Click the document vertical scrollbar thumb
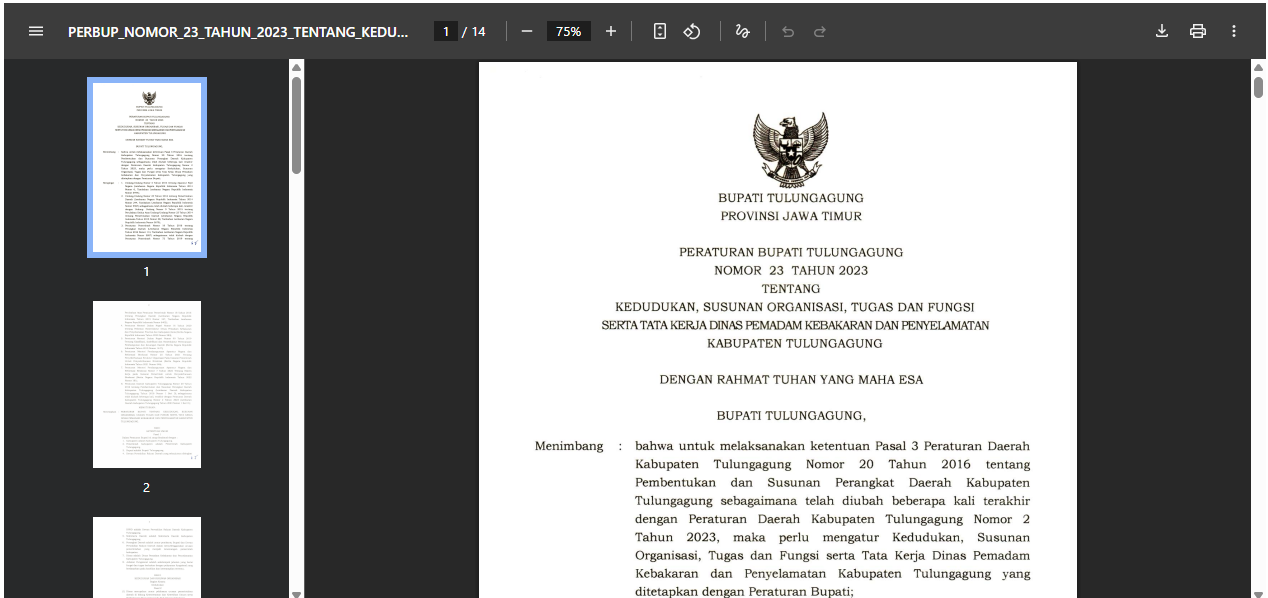Image resolution: width=1268 pixels, height=598 pixels. pyautogui.click(x=1258, y=87)
